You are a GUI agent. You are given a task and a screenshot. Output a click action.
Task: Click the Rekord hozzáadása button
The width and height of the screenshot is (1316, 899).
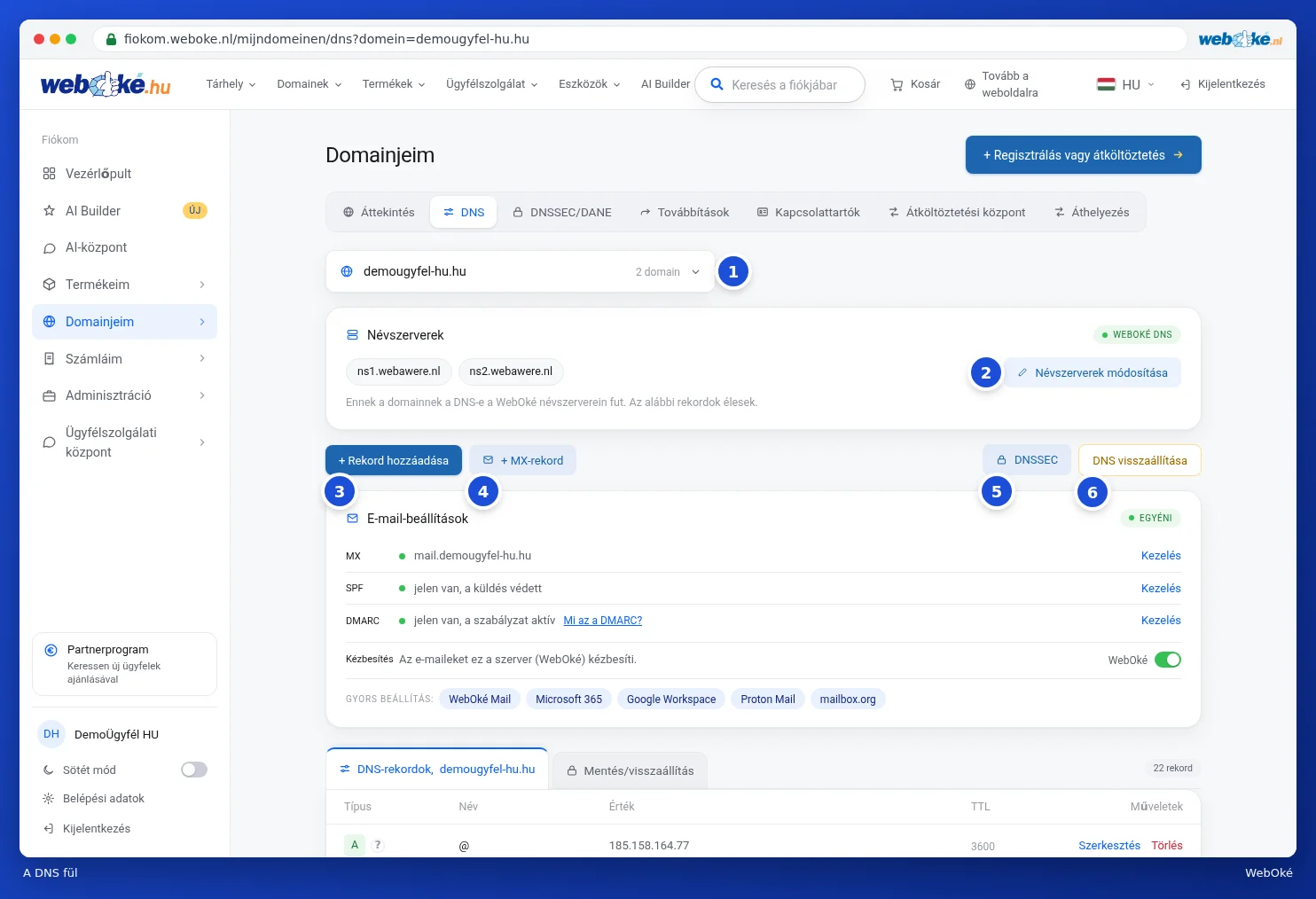pos(394,460)
